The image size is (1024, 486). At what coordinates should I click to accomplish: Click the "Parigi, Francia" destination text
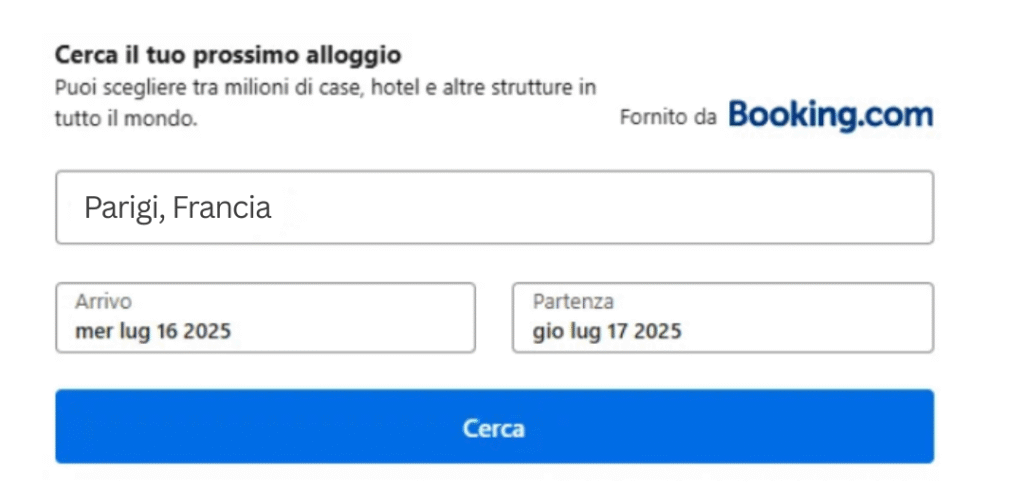pyautogui.click(x=178, y=208)
